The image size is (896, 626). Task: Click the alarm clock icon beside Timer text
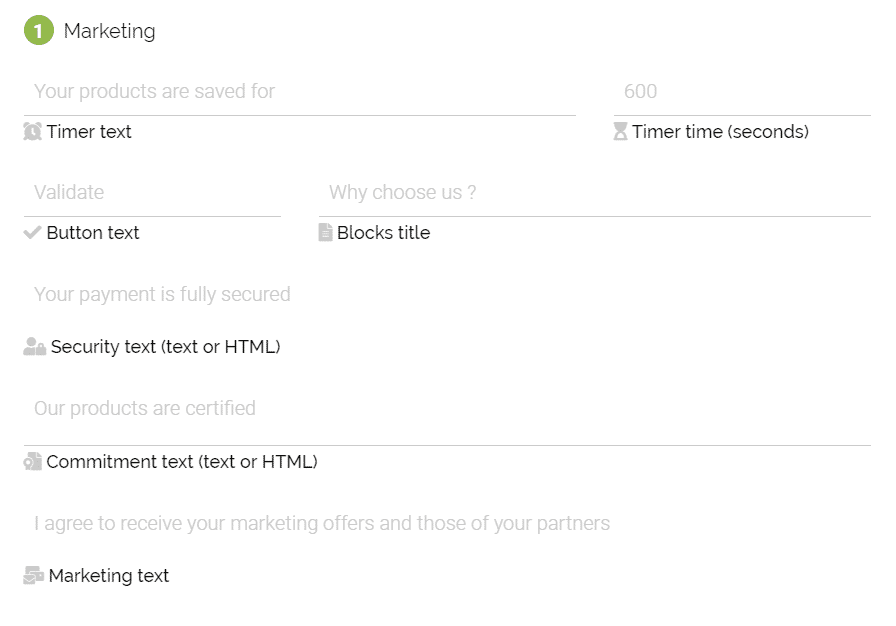(33, 131)
